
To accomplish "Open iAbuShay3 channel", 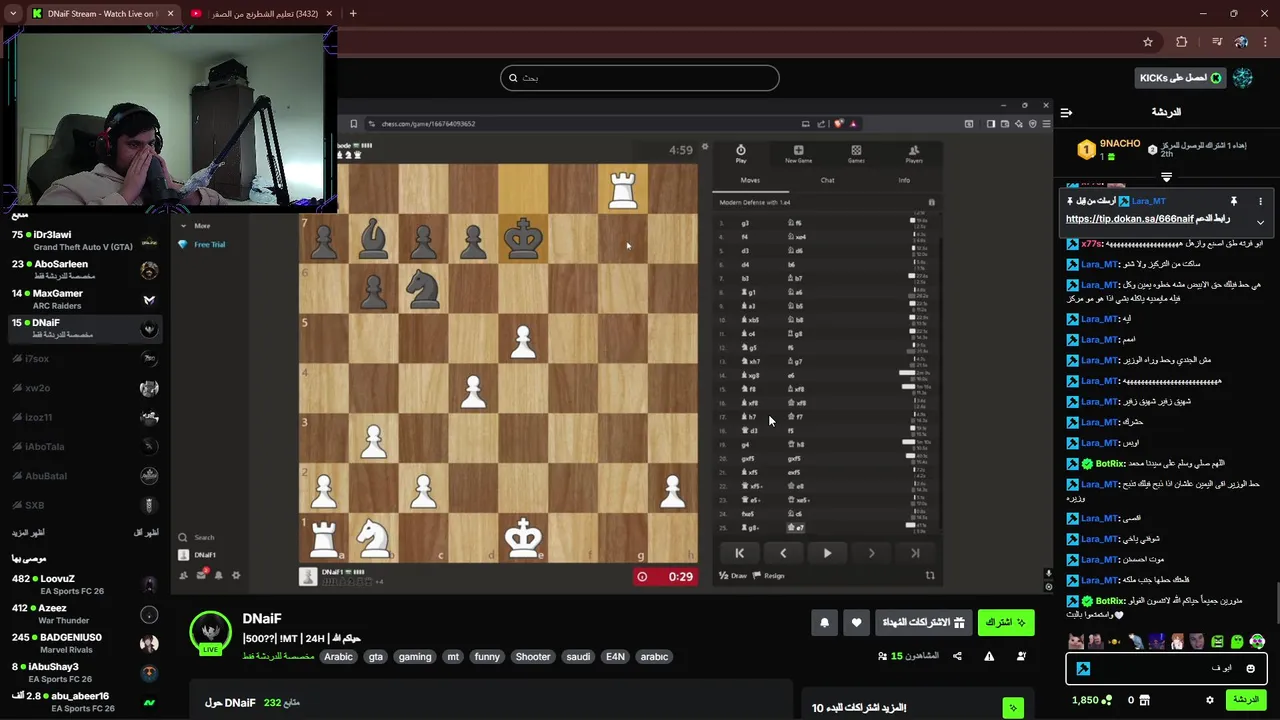I will pos(84,672).
